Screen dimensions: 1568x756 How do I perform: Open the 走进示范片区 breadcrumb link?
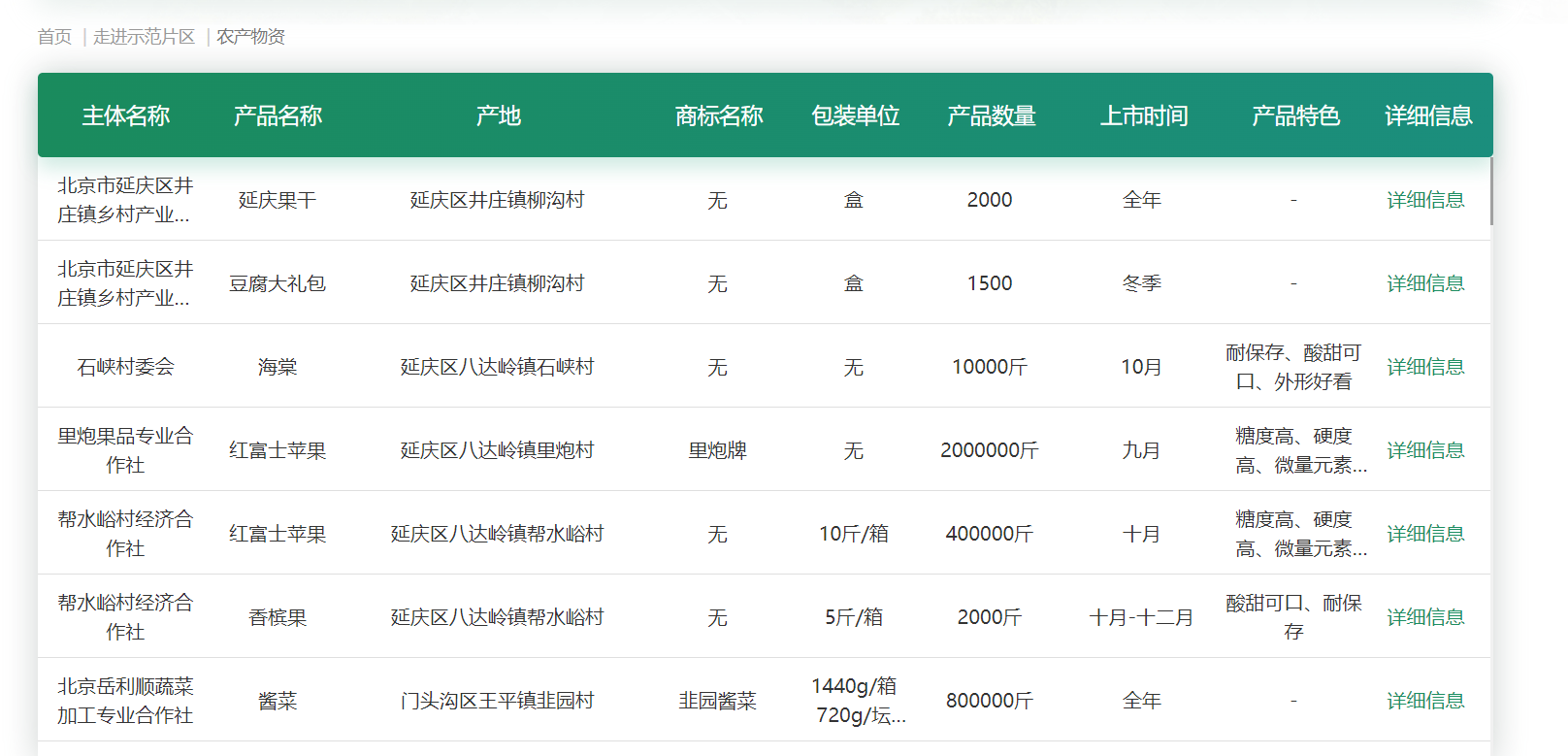(x=144, y=37)
